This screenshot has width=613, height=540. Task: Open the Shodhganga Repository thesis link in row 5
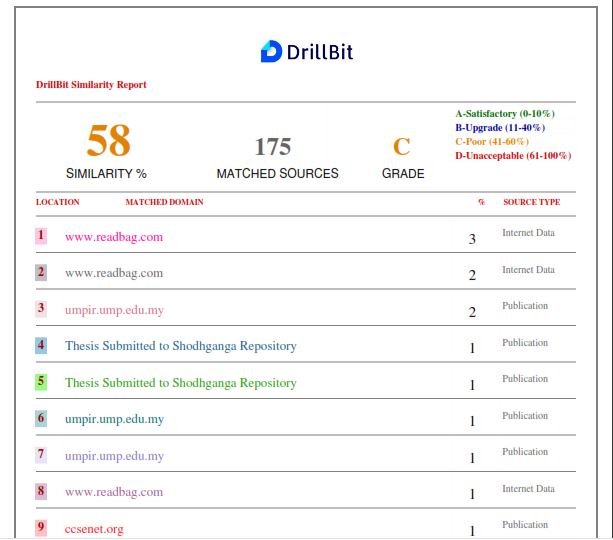point(181,383)
